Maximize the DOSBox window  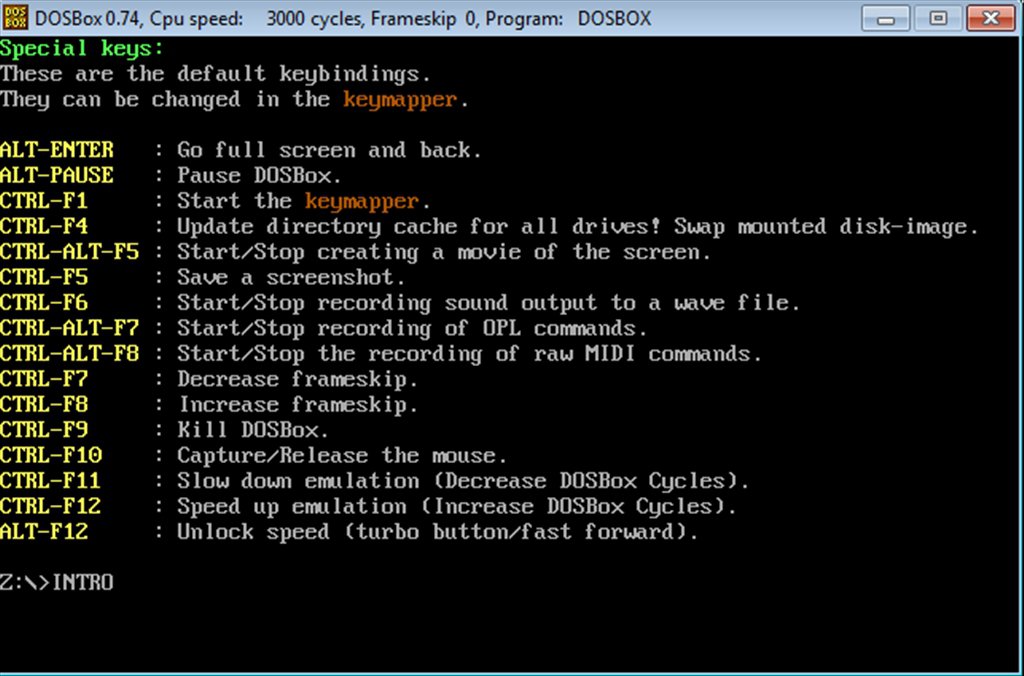pos(937,18)
